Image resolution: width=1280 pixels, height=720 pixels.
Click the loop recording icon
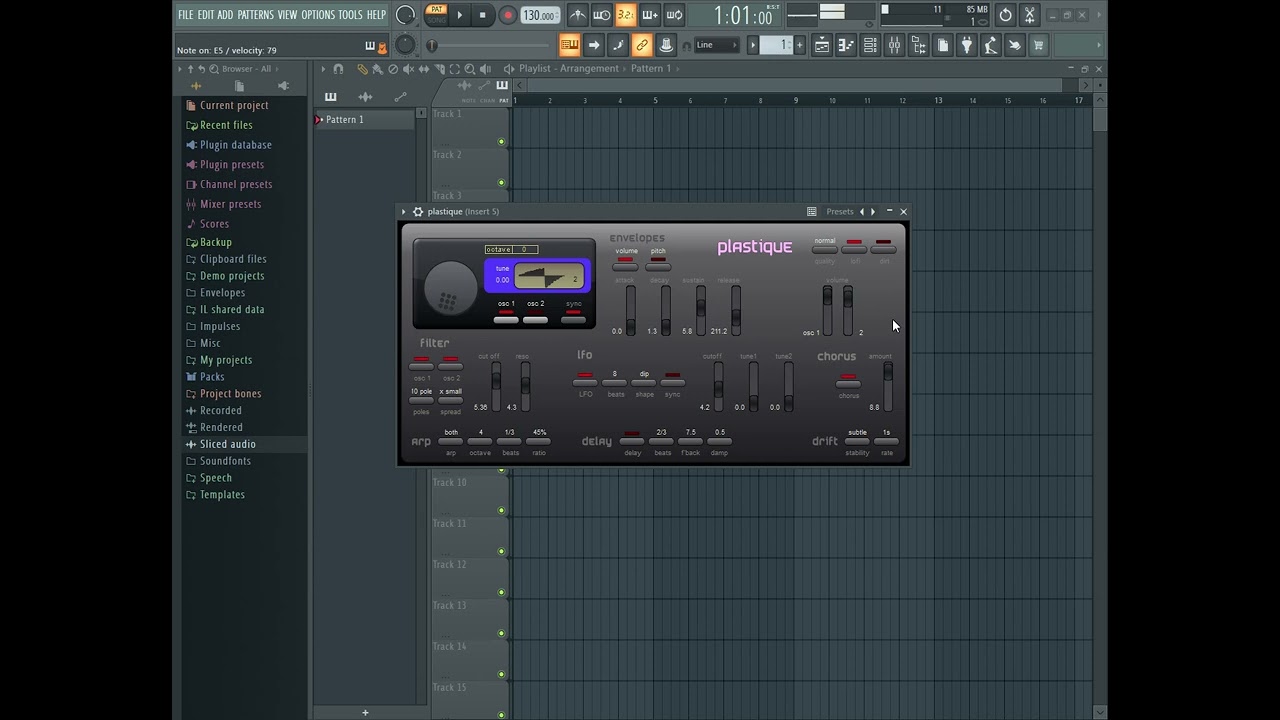click(x=675, y=15)
